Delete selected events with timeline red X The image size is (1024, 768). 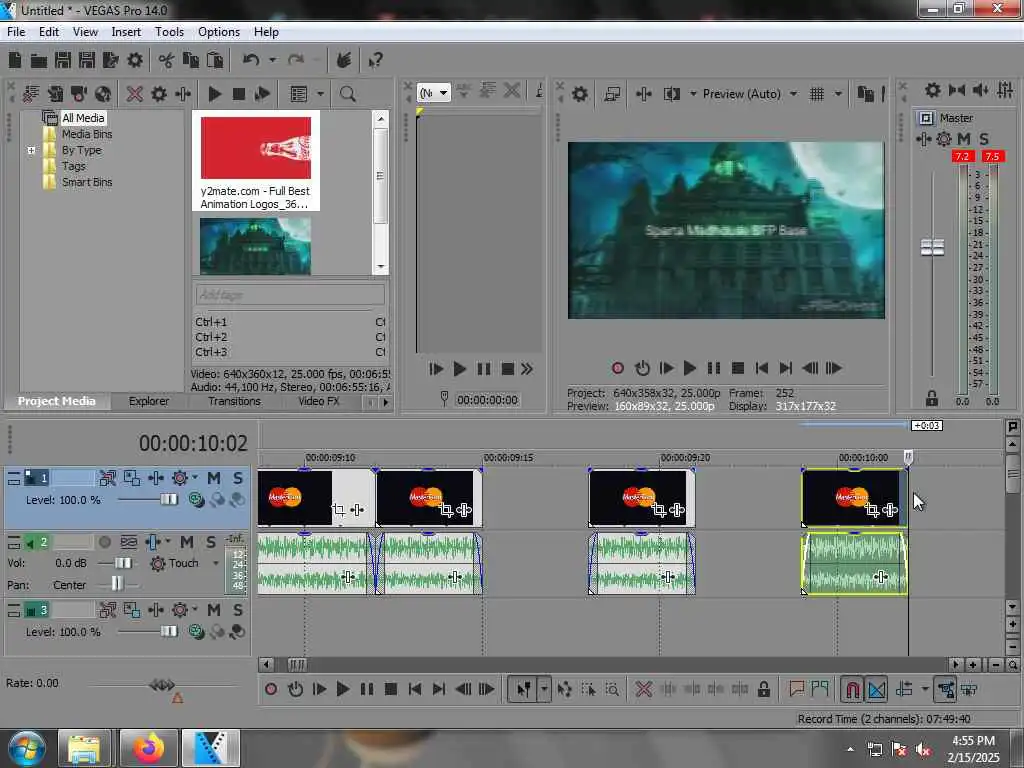tap(644, 689)
